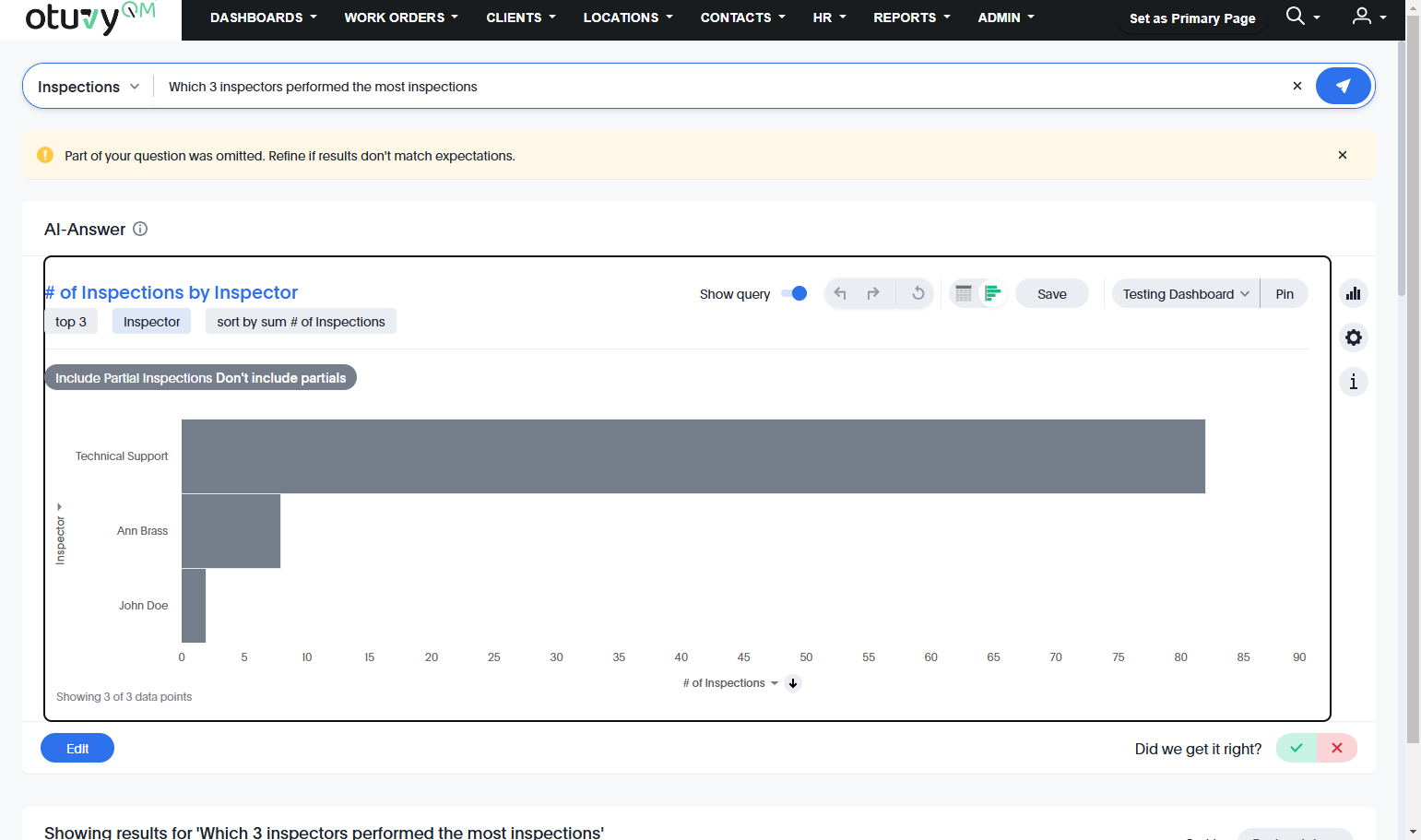Open the chart type icon on the right side
This screenshot has width=1421, height=840.
[x=1353, y=293]
